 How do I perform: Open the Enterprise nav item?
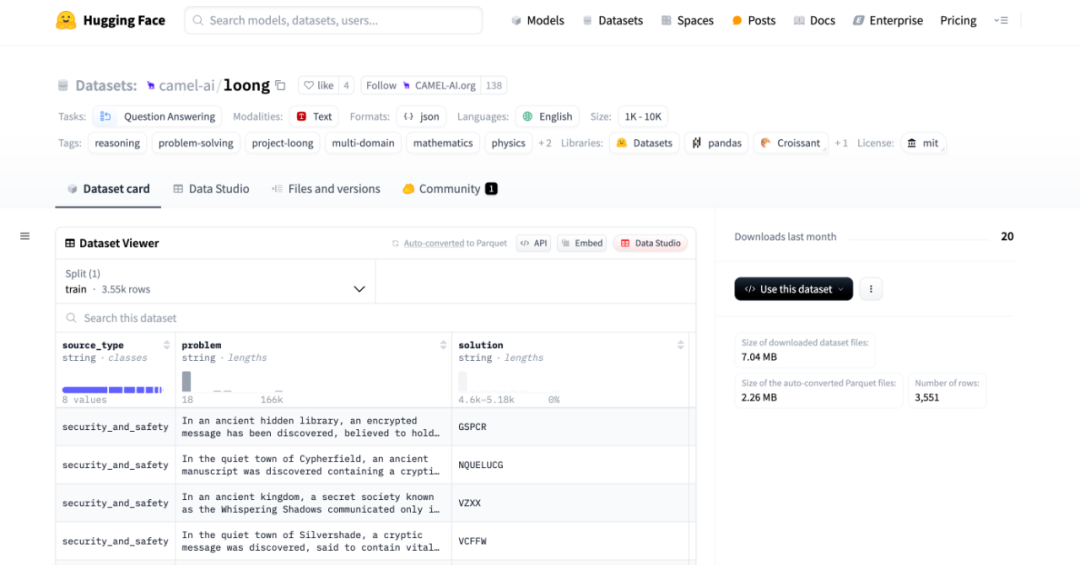888,21
